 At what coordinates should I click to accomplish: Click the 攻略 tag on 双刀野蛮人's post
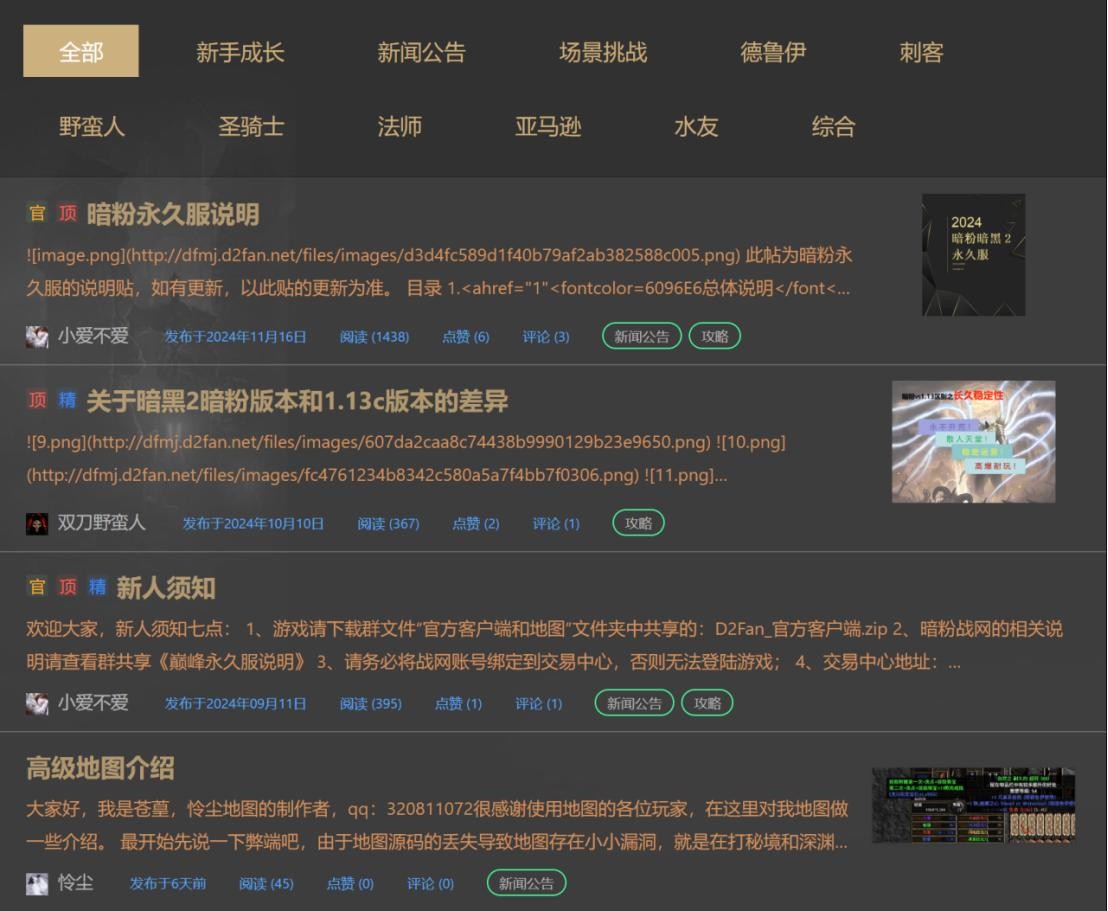(638, 523)
